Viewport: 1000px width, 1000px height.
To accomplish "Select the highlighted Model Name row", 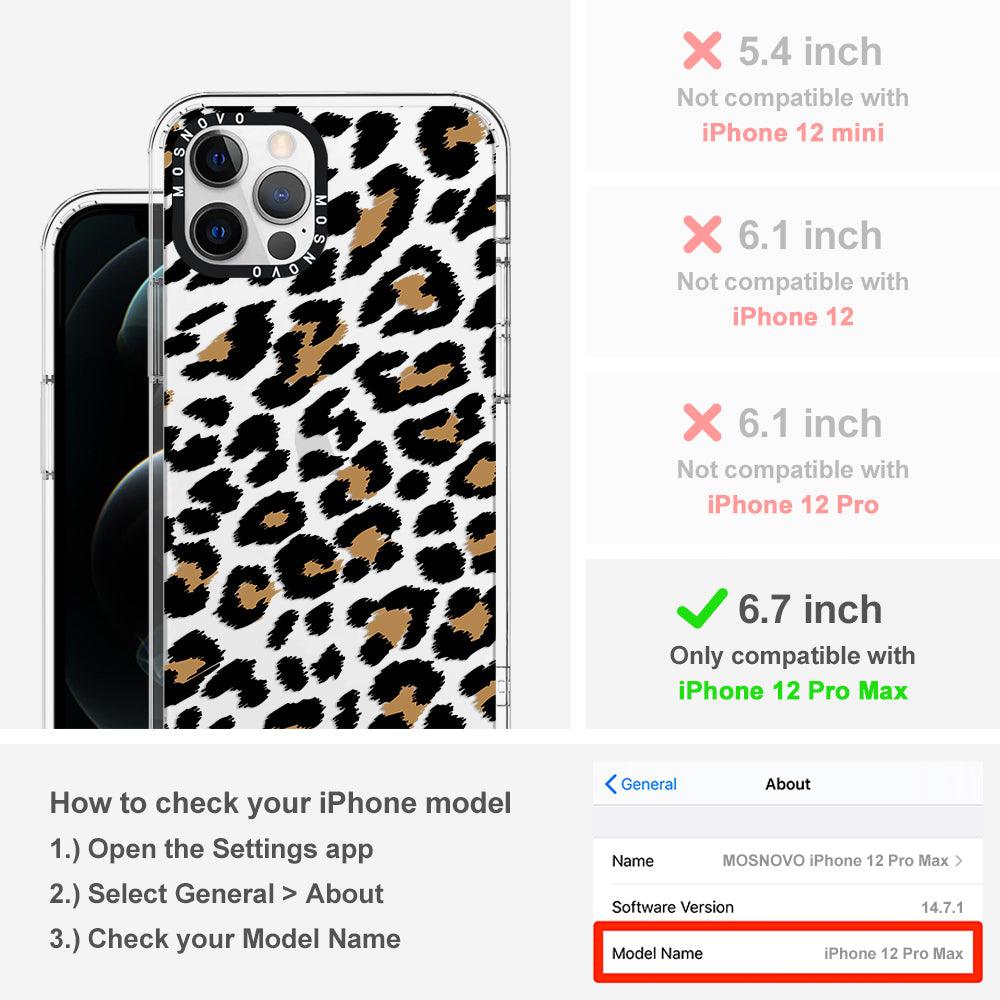I will click(788, 953).
